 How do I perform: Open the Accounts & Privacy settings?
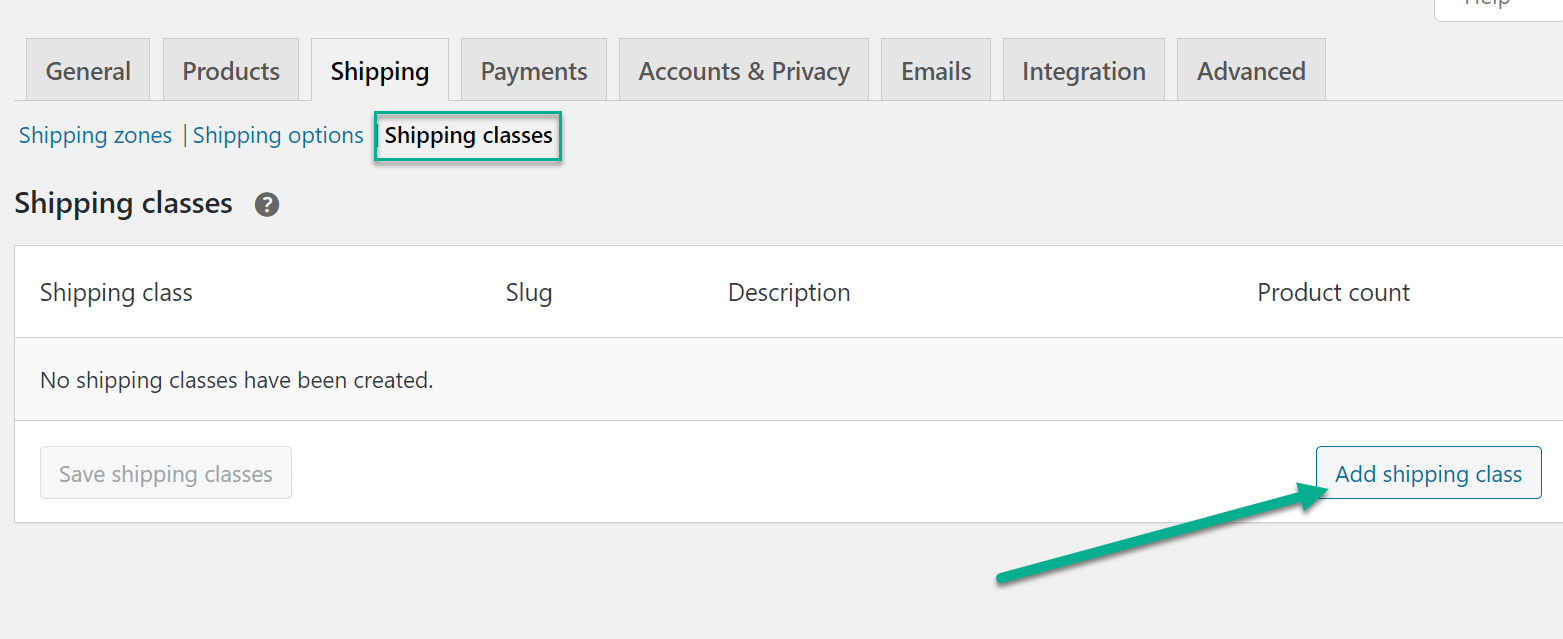click(743, 69)
